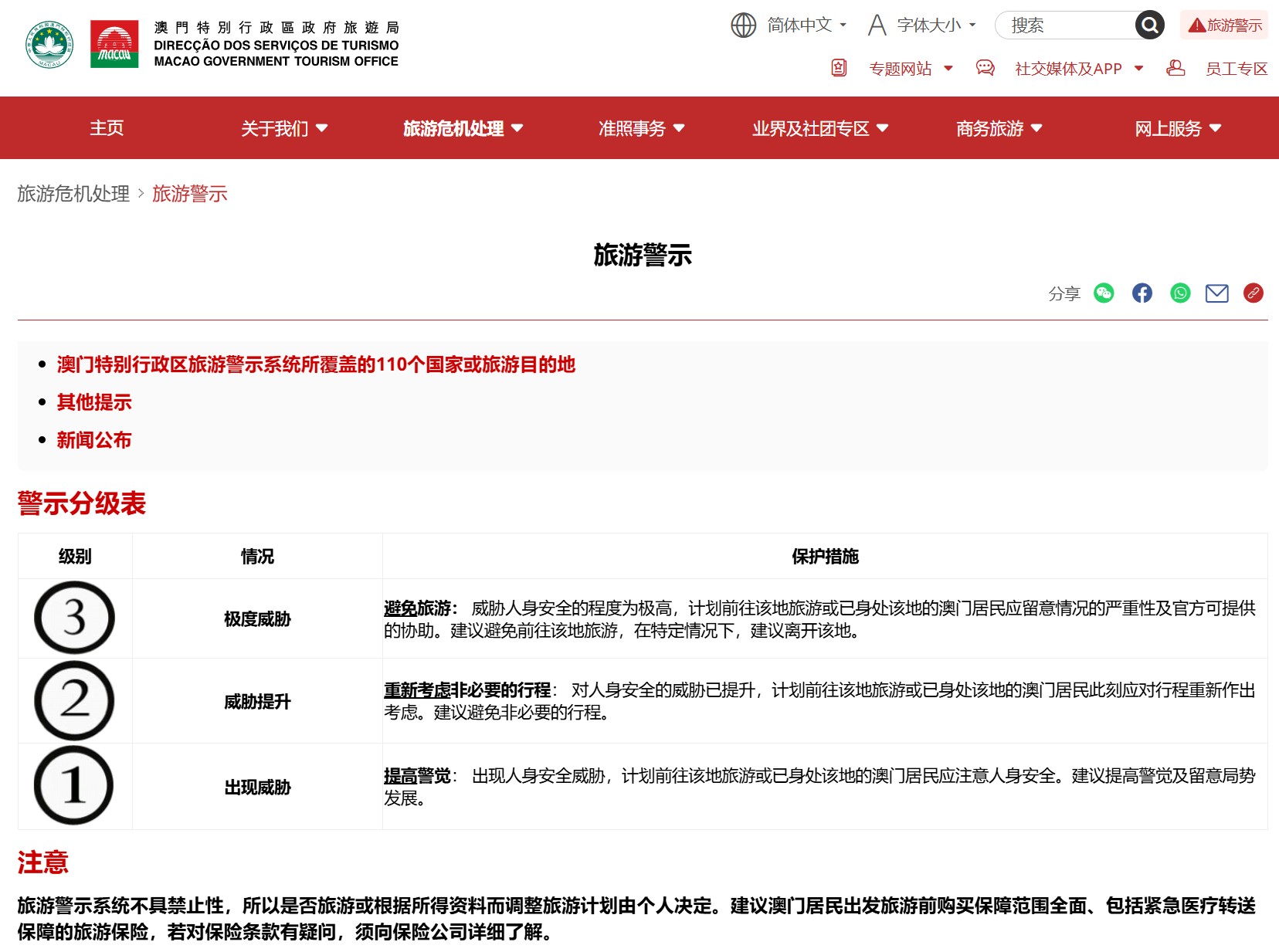Image resolution: width=1279 pixels, height=952 pixels.
Task: Share page by email envelope icon
Action: (x=1216, y=293)
